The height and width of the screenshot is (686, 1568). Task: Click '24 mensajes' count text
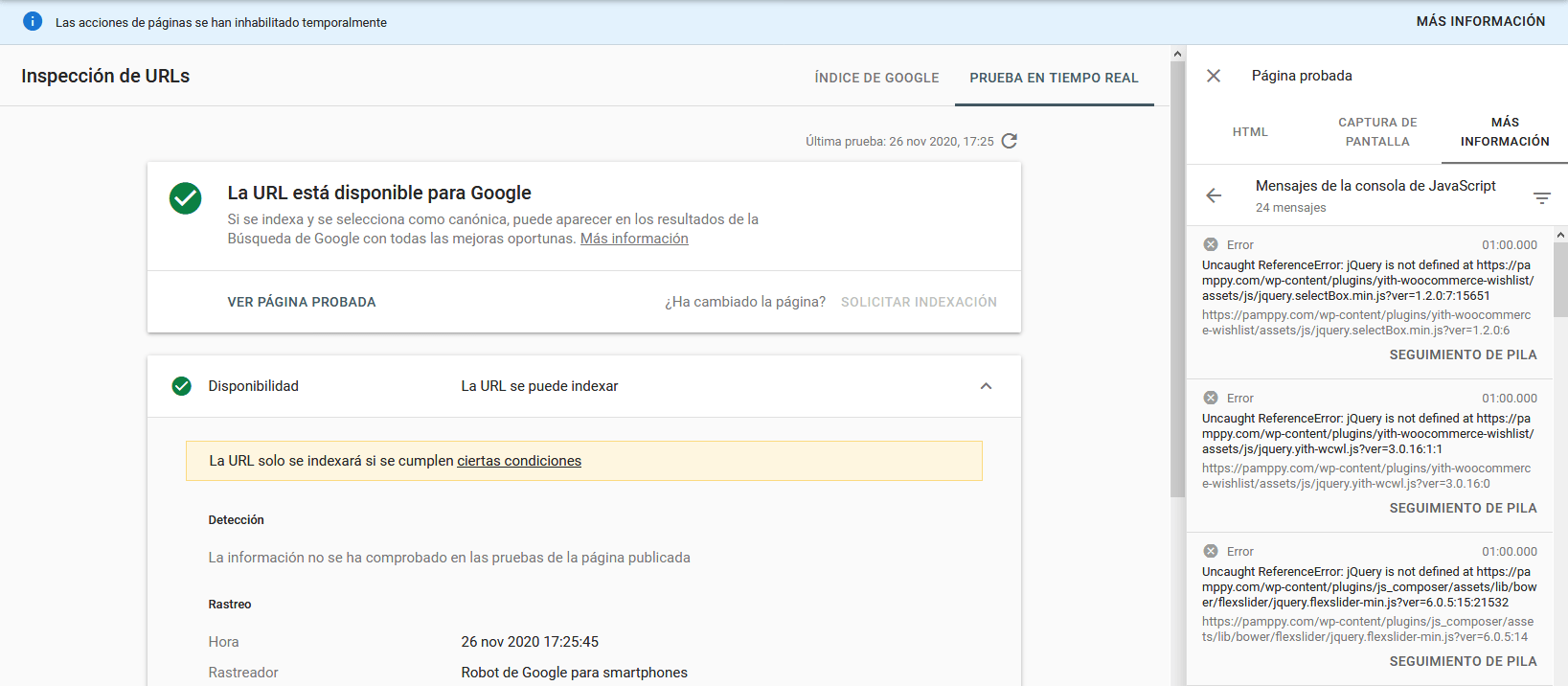coord(1290,208)
